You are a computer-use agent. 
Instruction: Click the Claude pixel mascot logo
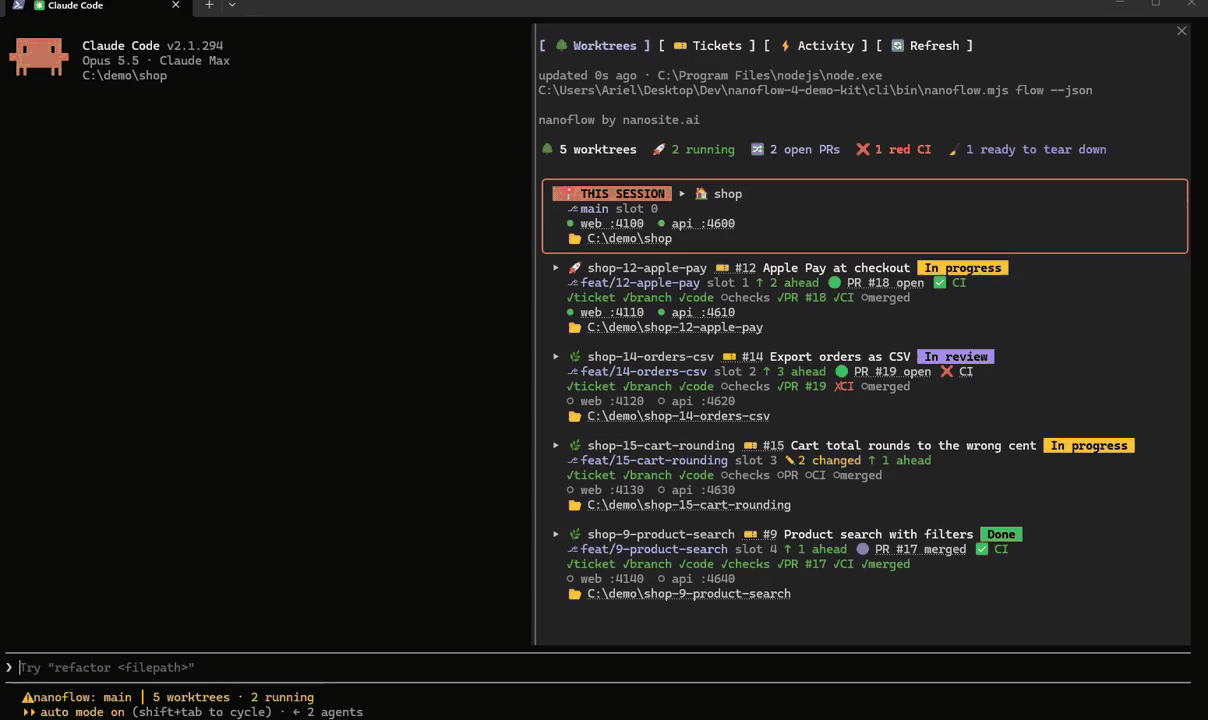39,57
